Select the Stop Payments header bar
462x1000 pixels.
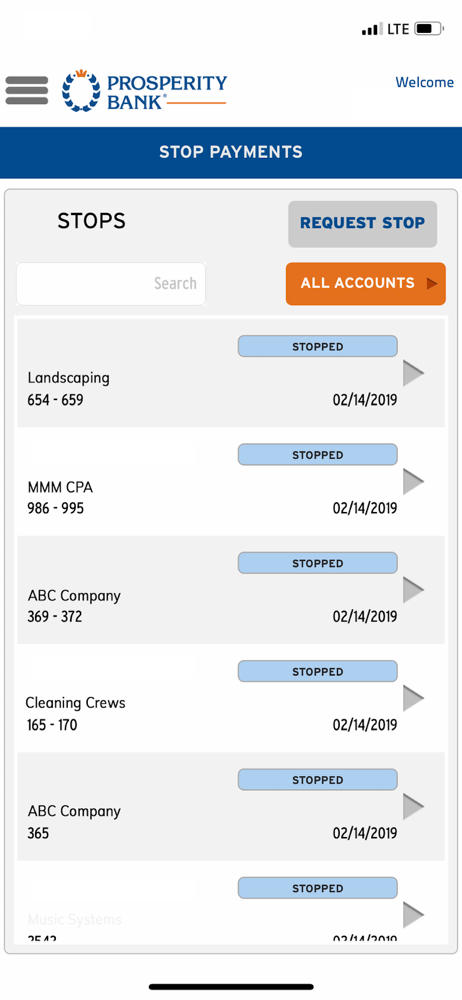[231, 152]
